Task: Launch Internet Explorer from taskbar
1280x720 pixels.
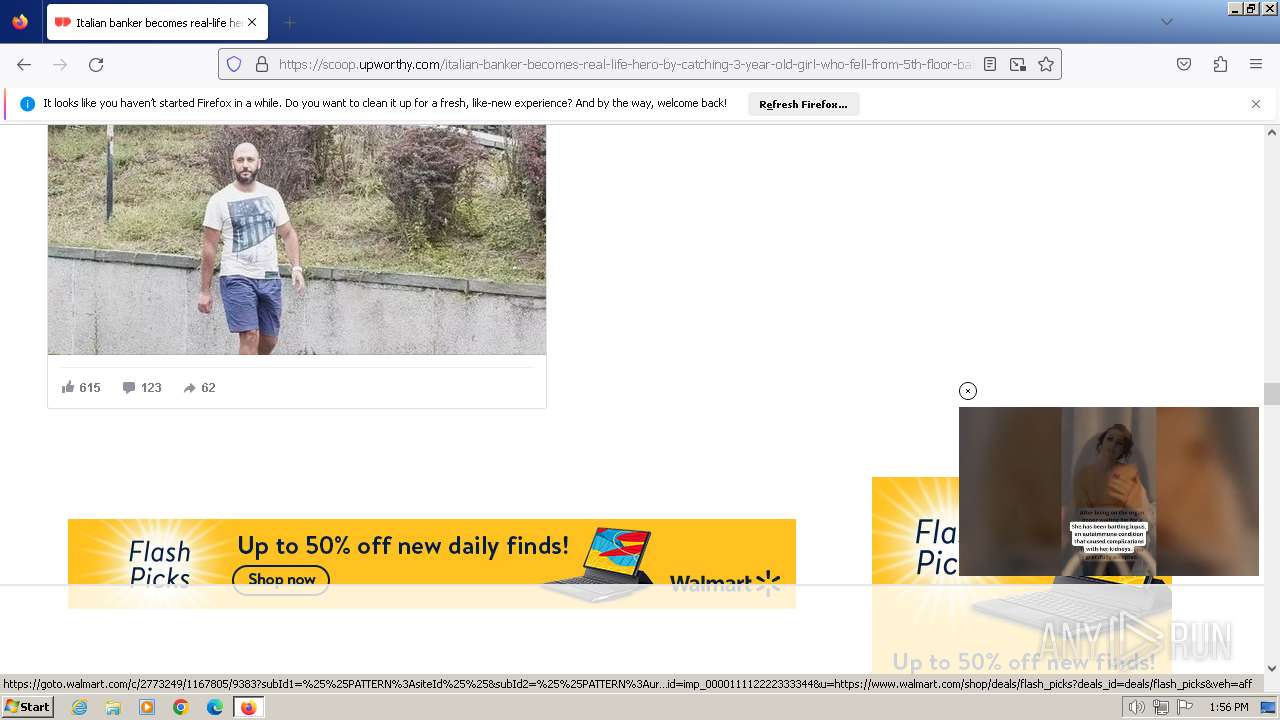Action: tap(79, 707)
